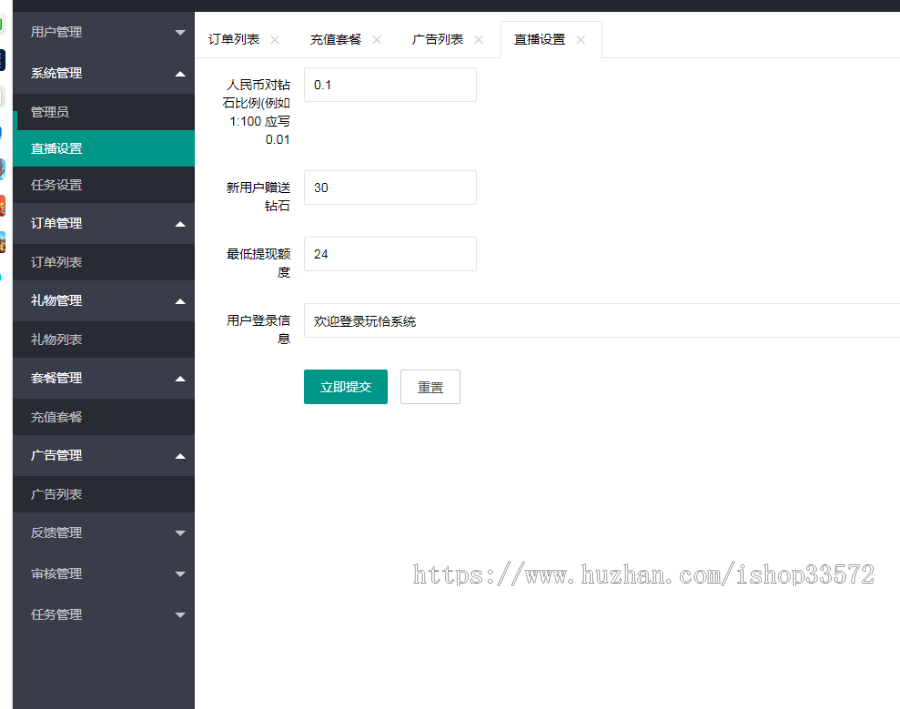This screenshot has height=709, width=900.
Task: Click the 礼物管理 sidebar heading
Action: point(104,301)
